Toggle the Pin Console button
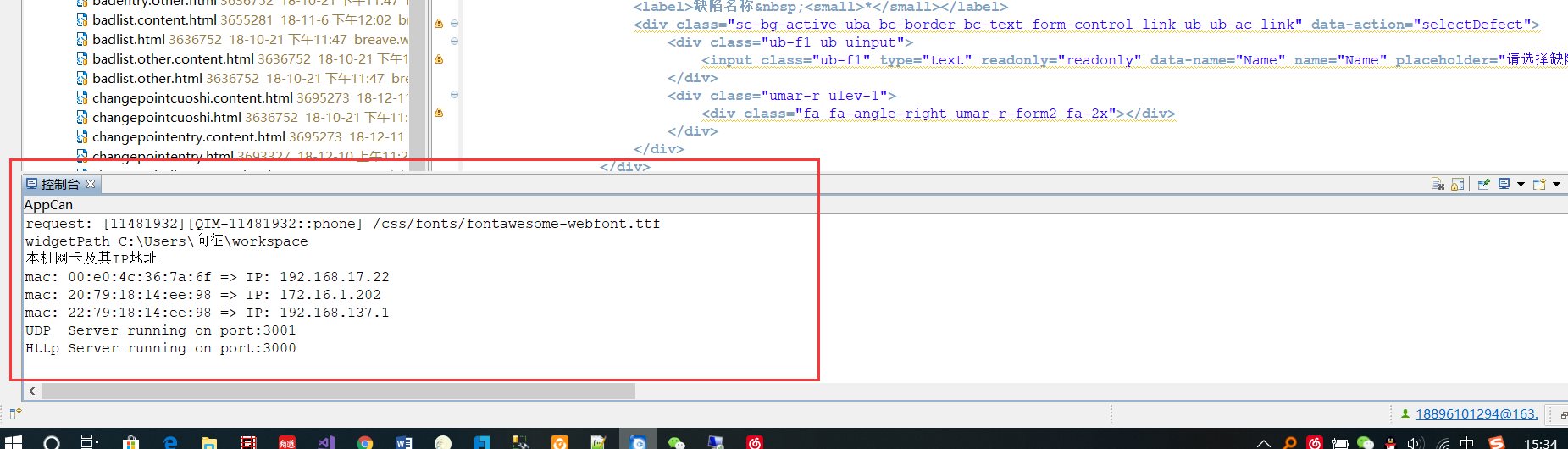Screen dimensions: 1568x449 [x=1483, y=184]
